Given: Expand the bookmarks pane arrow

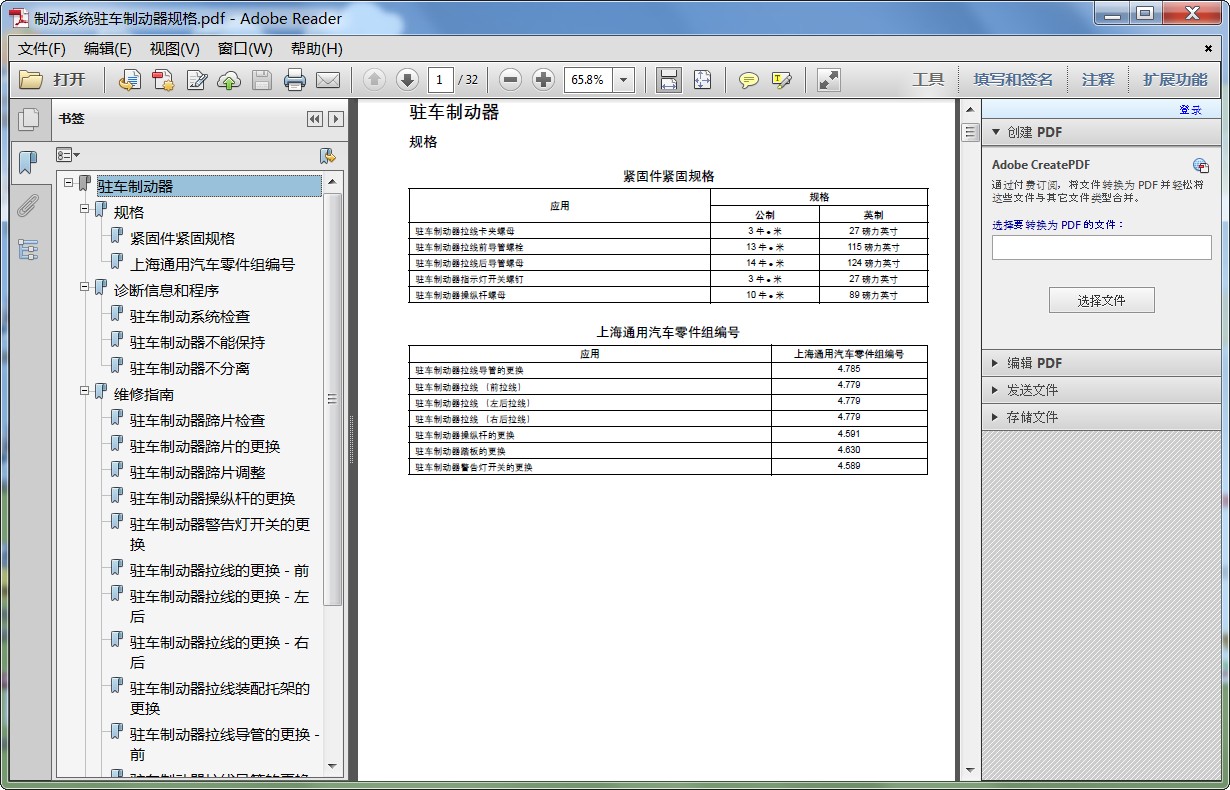Looking at the screenshot, I should [x=336, y=119].
